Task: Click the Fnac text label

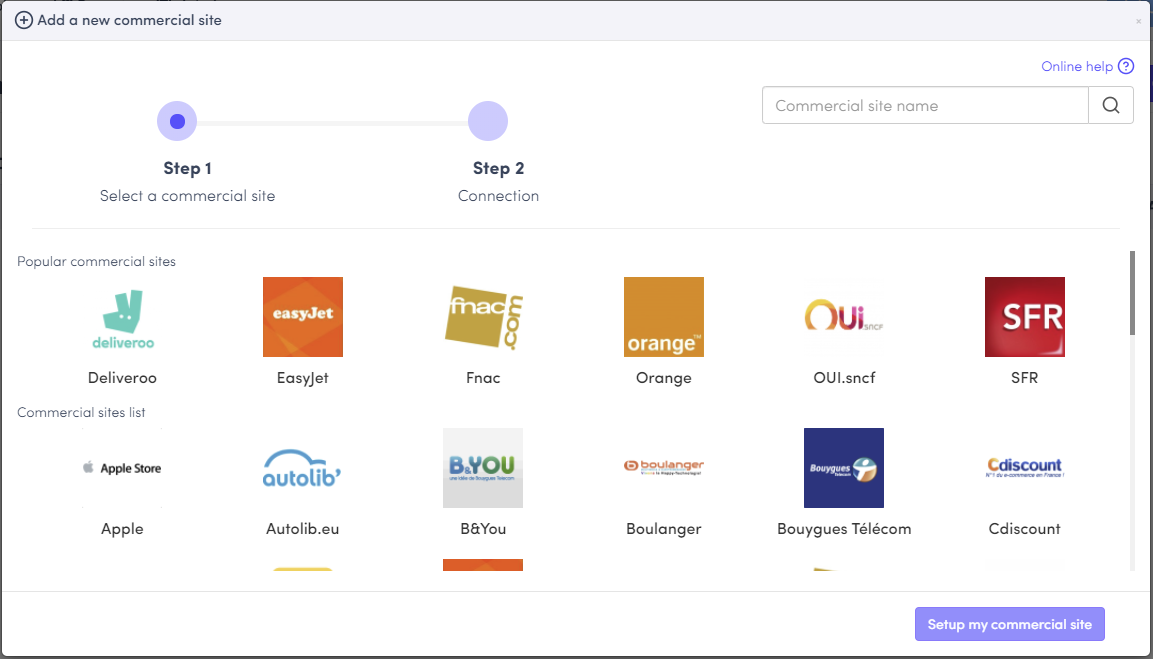Action: pos(483,378)
